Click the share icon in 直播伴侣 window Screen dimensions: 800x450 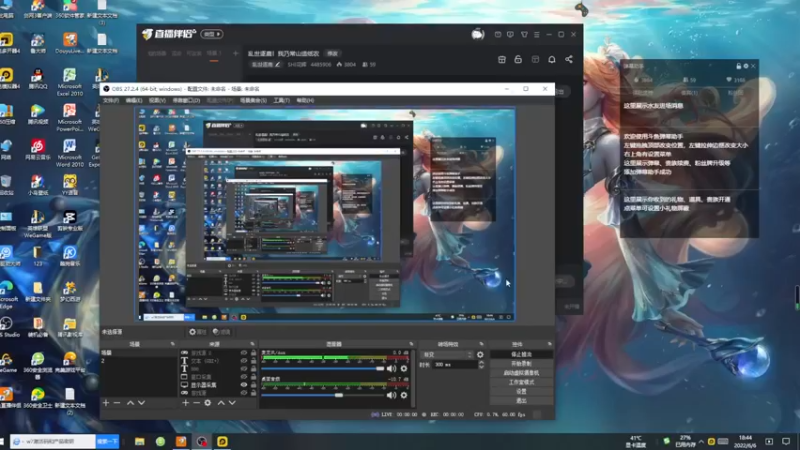pos(569,60)
